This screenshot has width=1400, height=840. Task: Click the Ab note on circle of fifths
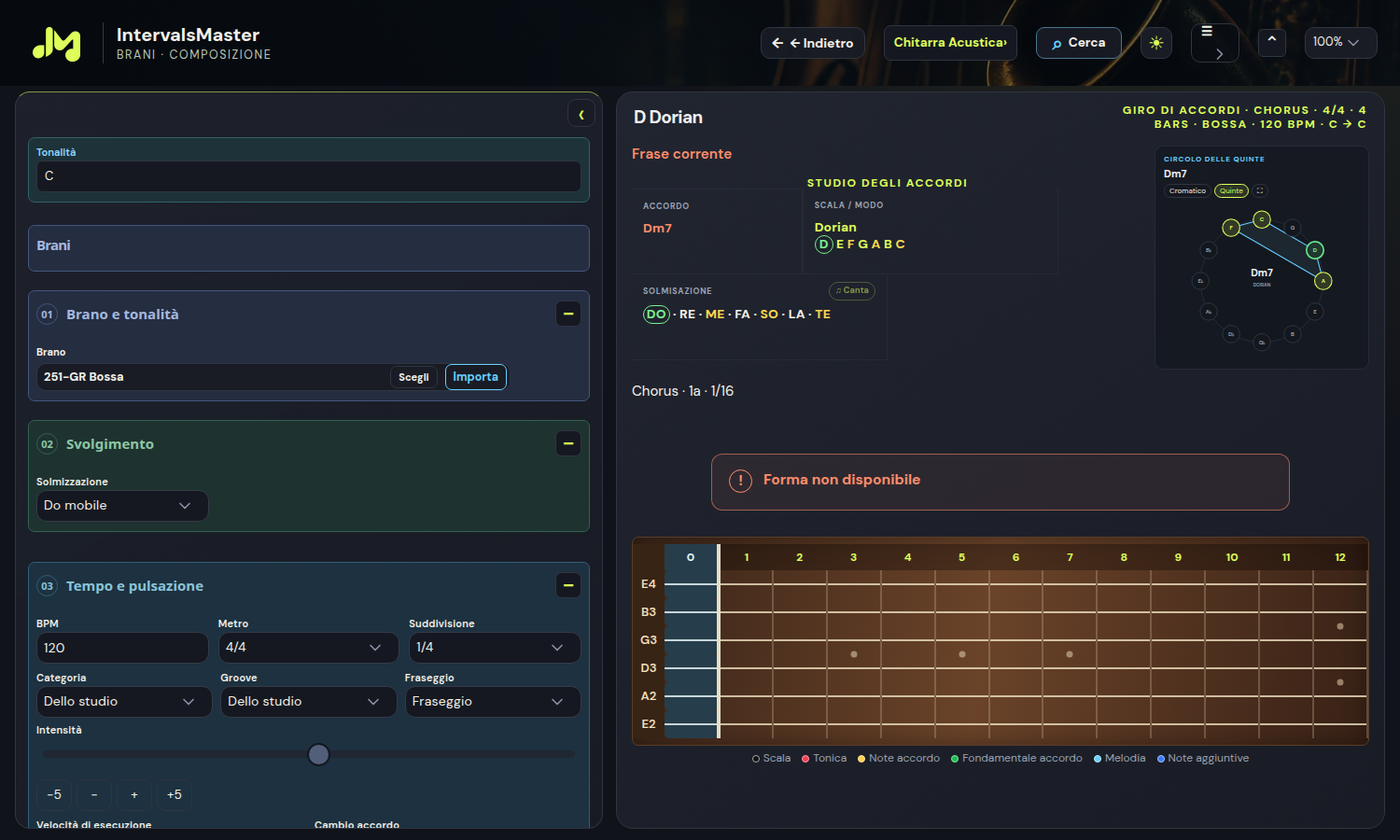click(x=1209, y=312)
